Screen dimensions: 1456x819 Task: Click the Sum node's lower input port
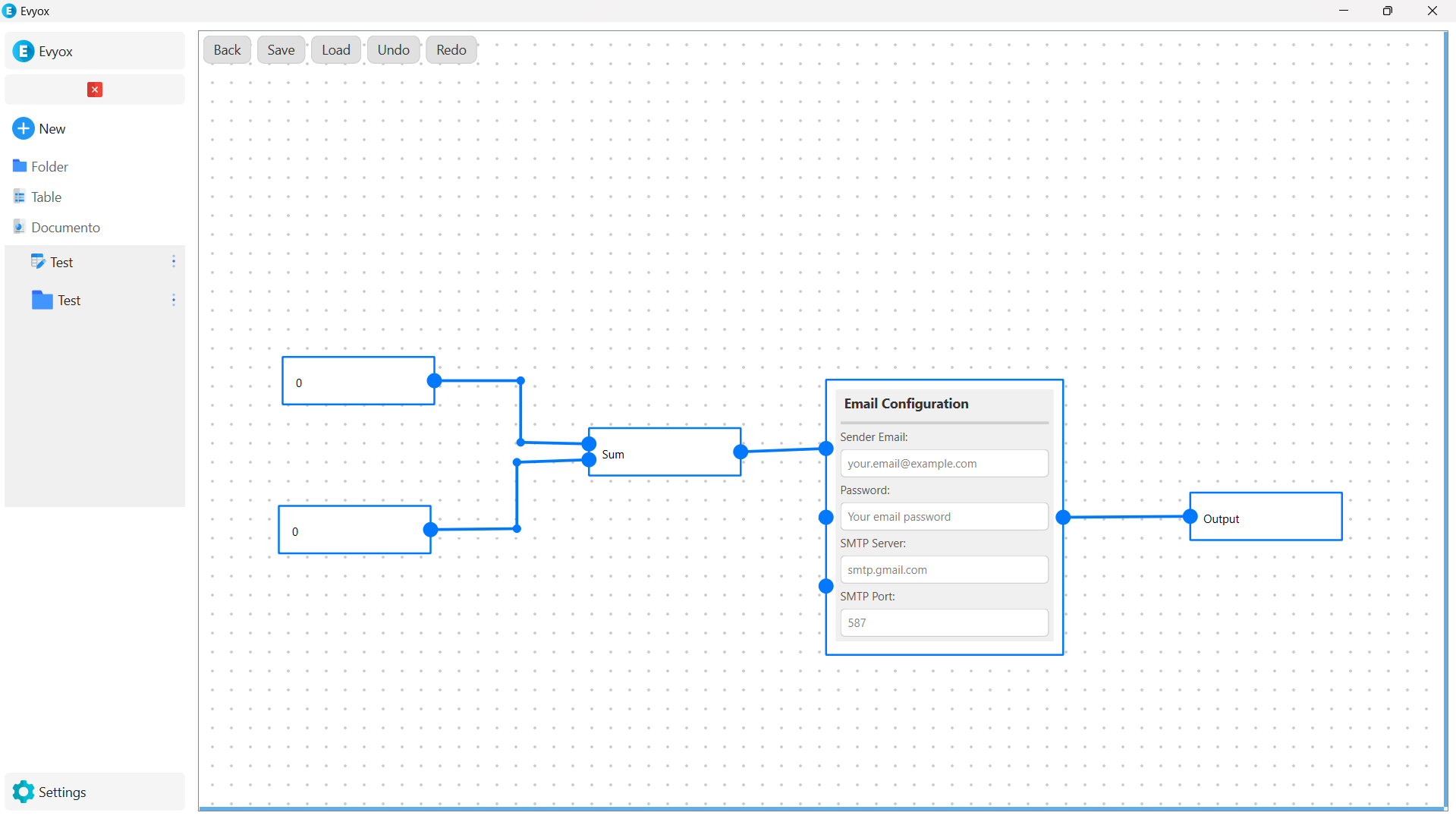coord(589,459)
